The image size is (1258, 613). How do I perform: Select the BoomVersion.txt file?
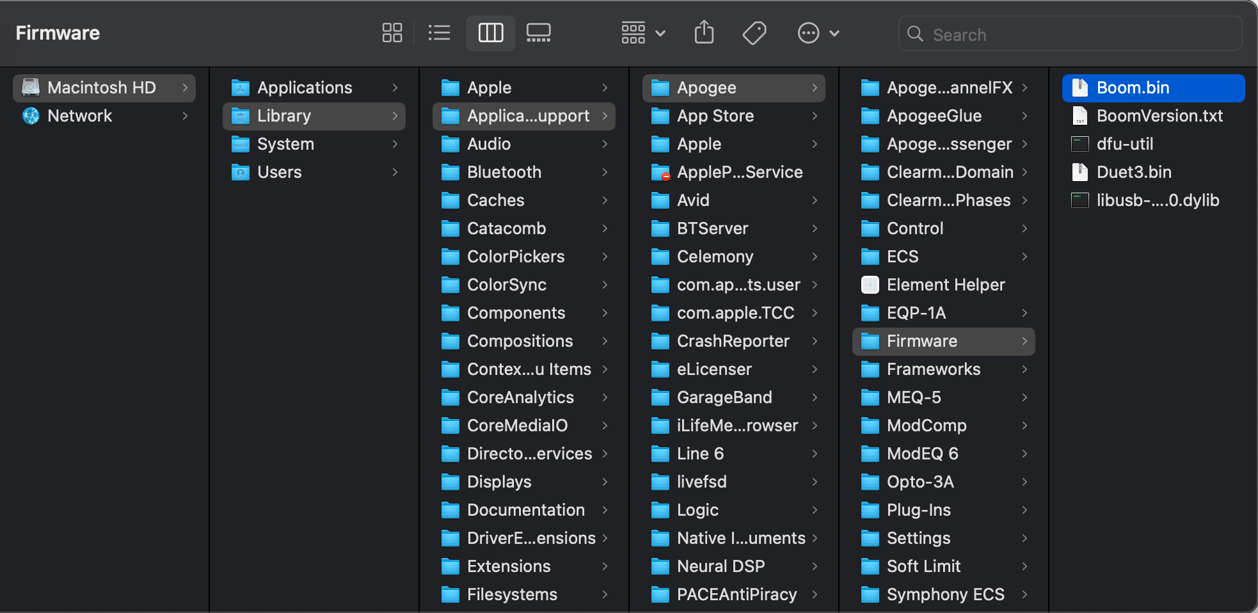1158,116
